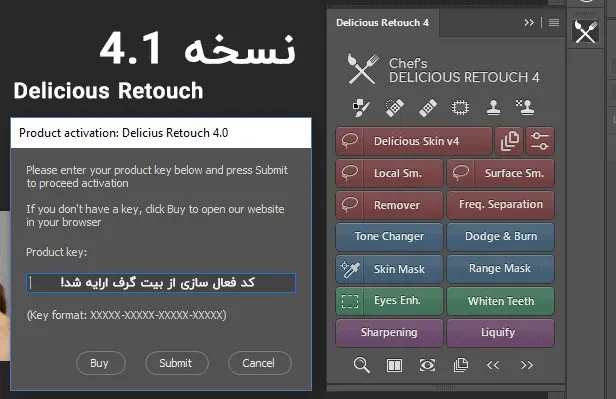Click the double right arrows at panel bottom
This screenshot has width=616, height=399.
click(x=526, y=365)
